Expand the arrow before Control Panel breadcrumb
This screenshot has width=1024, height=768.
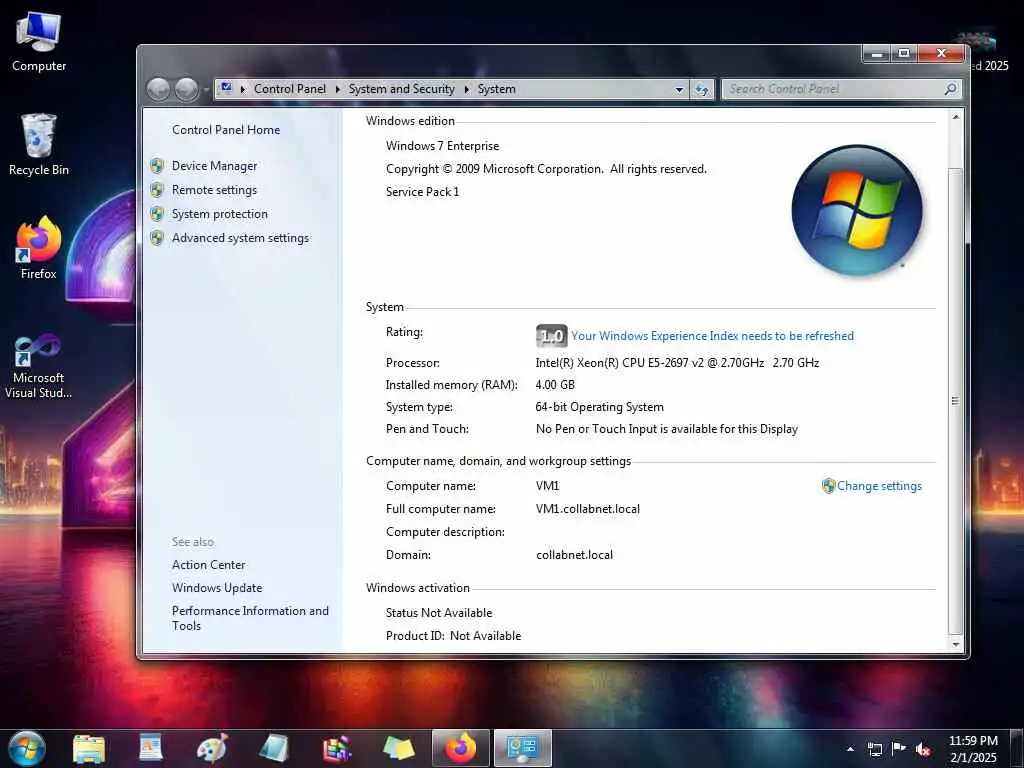tap(243, 89)
